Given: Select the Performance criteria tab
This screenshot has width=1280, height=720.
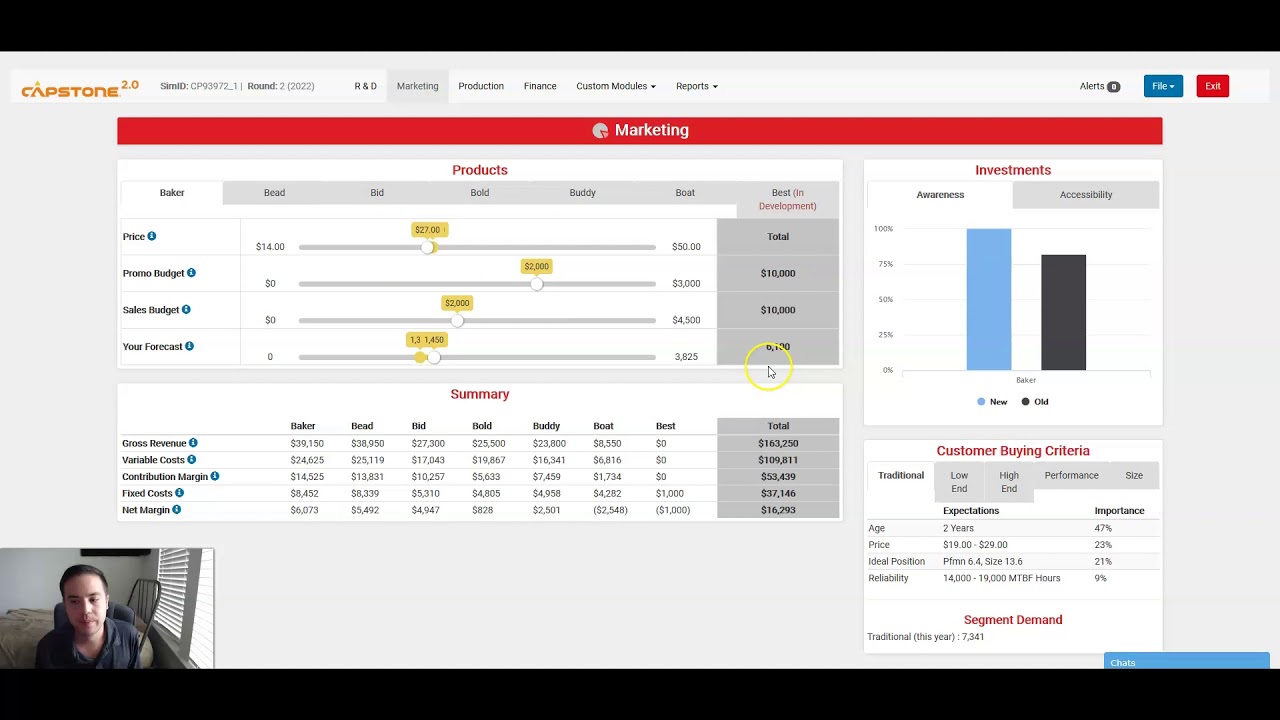Looking at the screenshot, I should pyautogui.click(x=1071, y=476).
